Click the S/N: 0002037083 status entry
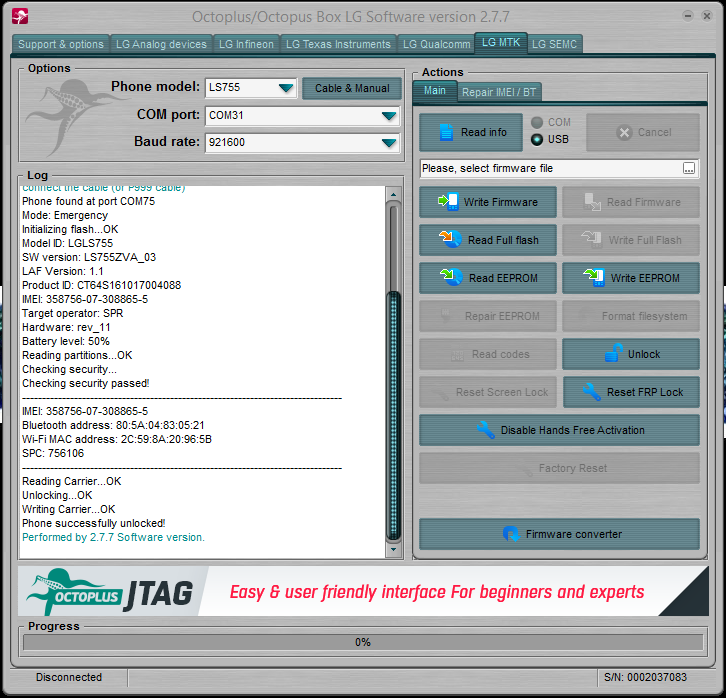Image resolution: width=726 pixels, height=698 pixels. pyautogui.click(x=645, y=677)
